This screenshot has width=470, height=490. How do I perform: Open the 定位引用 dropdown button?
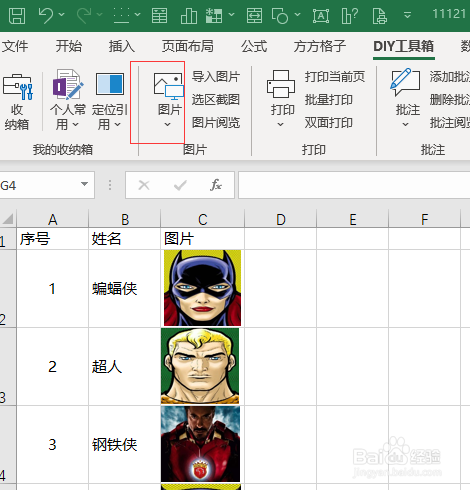pos(110,102)
